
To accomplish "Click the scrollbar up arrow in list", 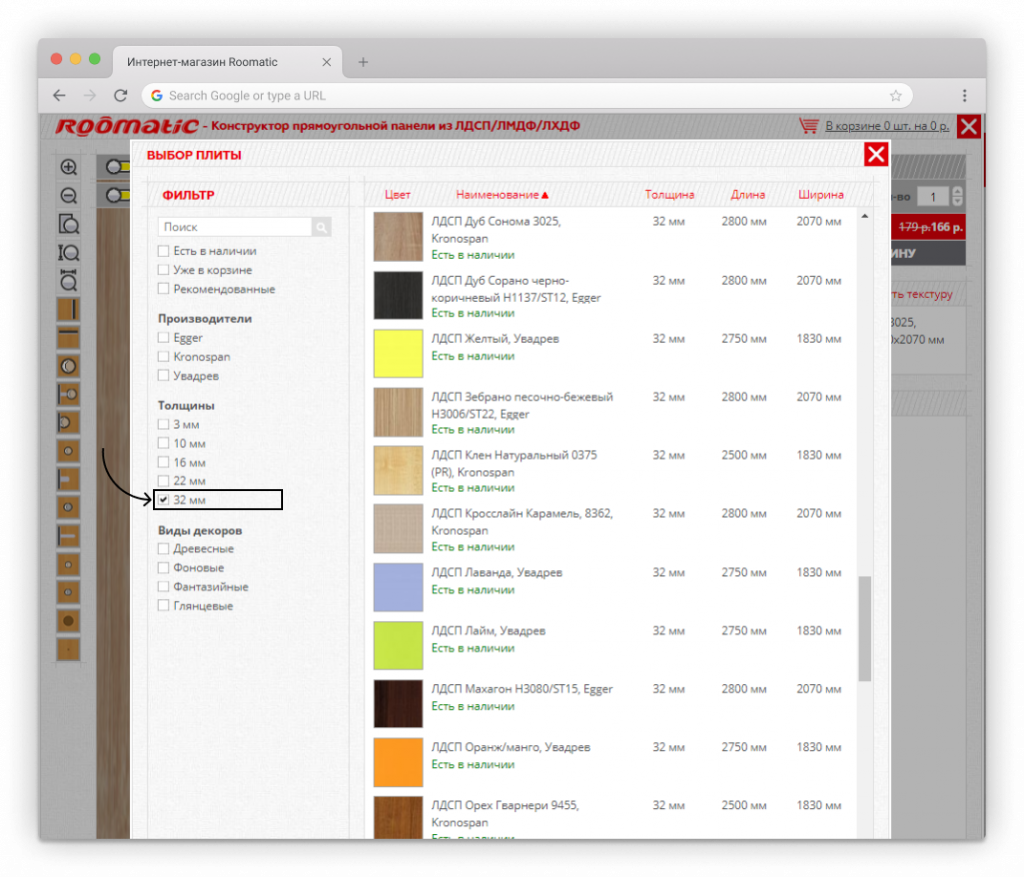I will 864,216.
